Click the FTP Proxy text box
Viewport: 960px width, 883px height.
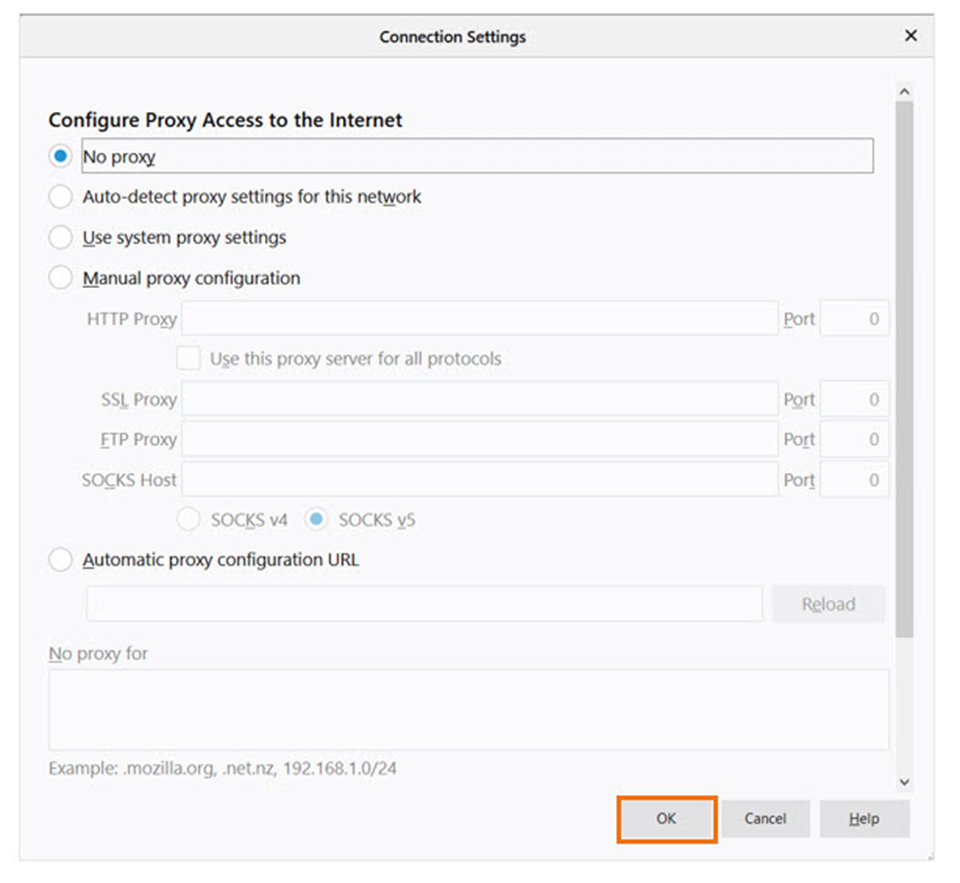[x=480, y=439]
